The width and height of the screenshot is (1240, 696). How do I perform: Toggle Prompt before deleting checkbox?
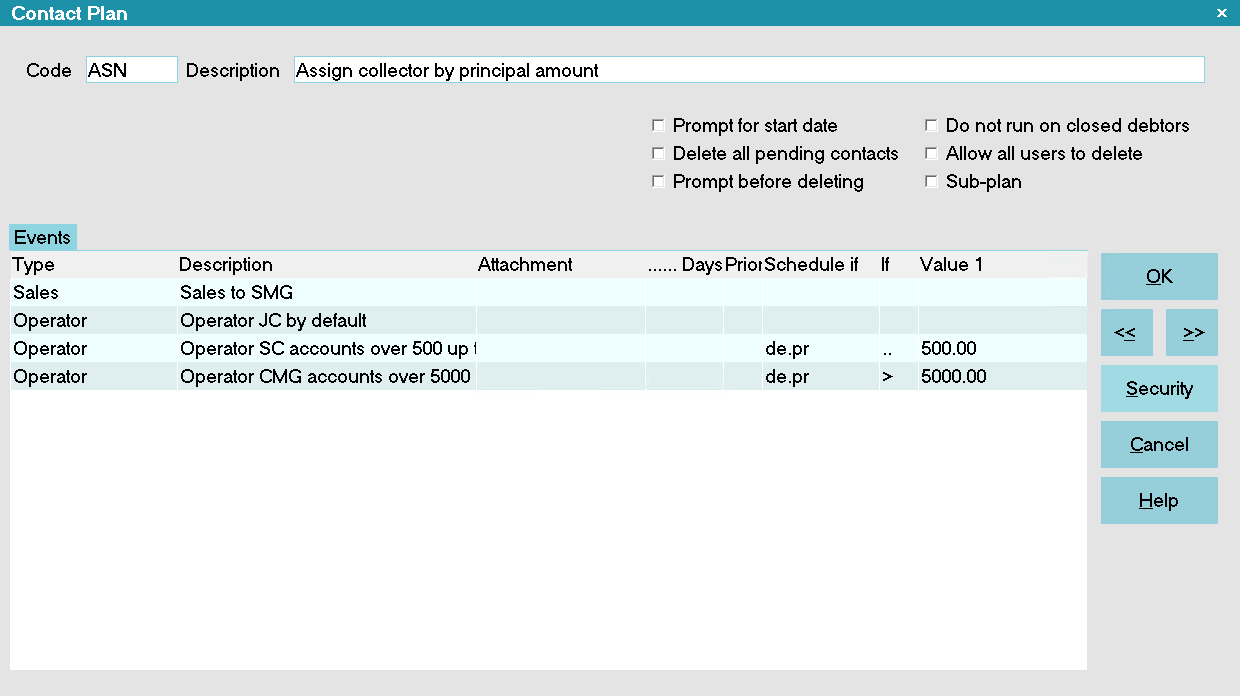click(x=658, y=182)
